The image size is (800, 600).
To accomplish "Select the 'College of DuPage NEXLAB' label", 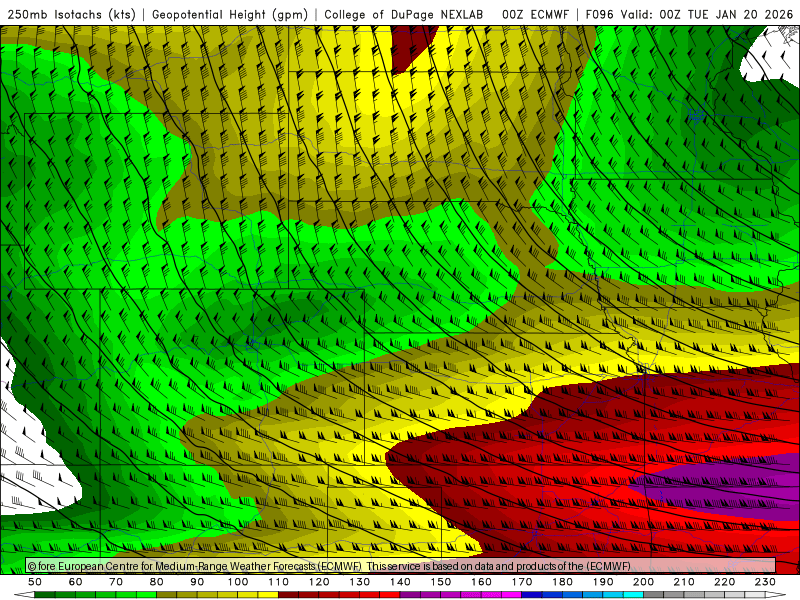I will click(403, 14).
